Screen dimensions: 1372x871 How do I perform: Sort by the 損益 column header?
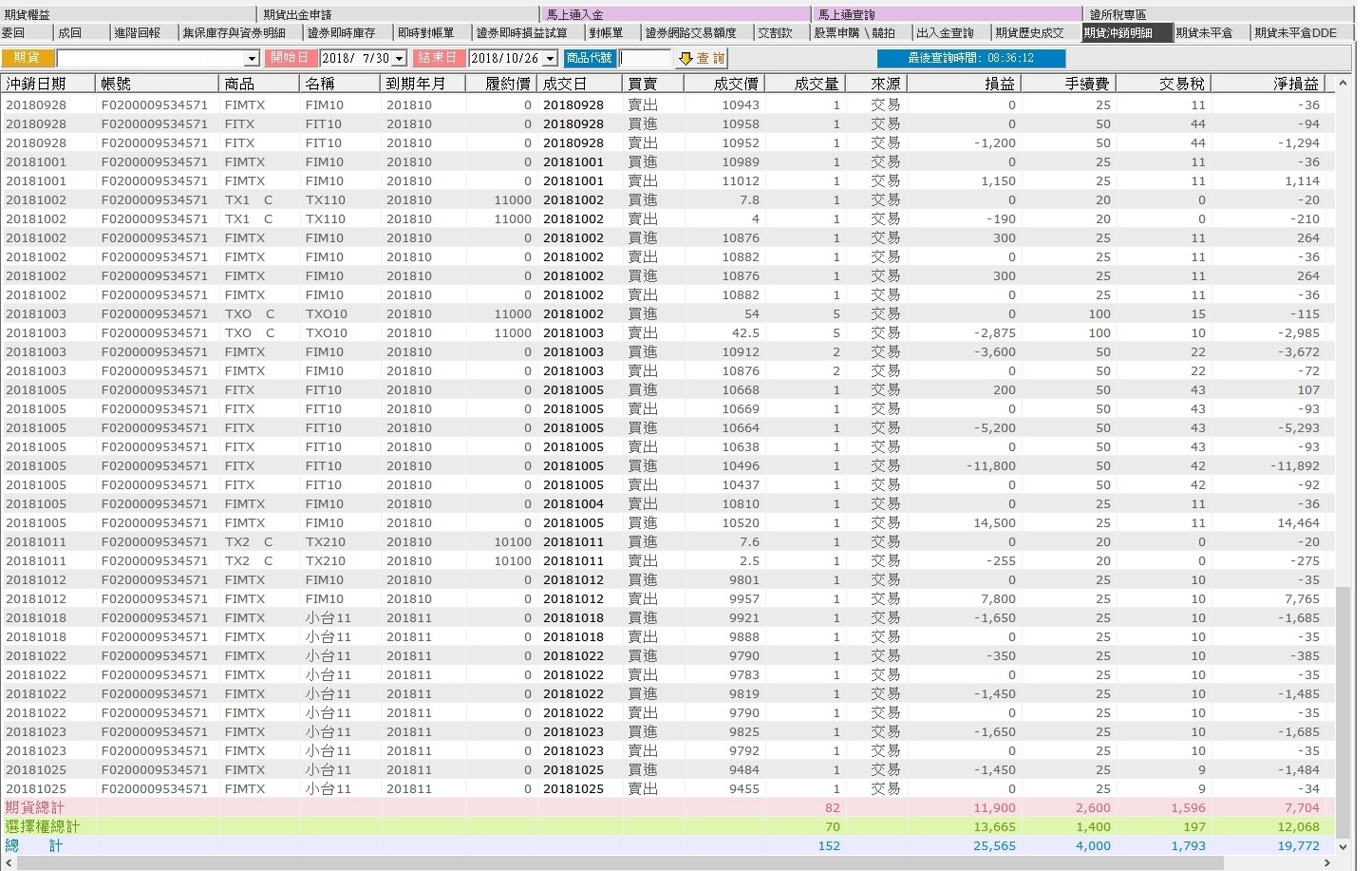click(964, 84)
